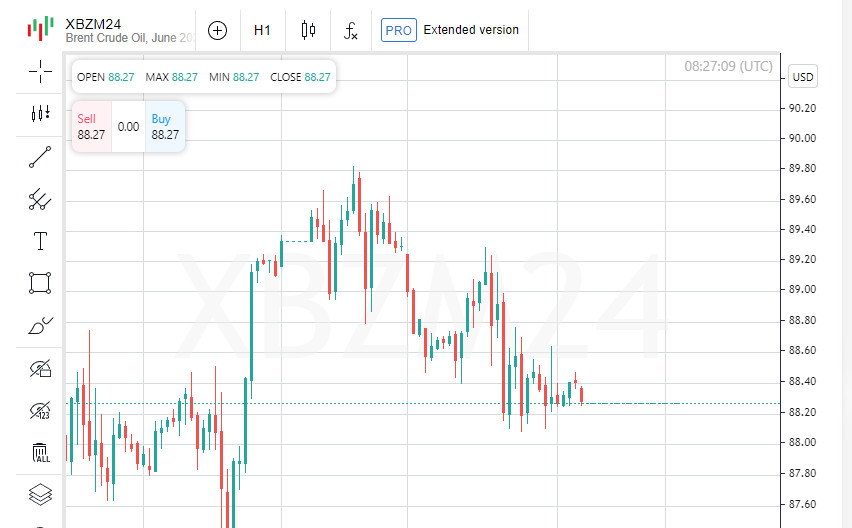This screenshot has width=852, height=528.
Task: Select the freehand brush drawing tool
Action: [40, 325]
